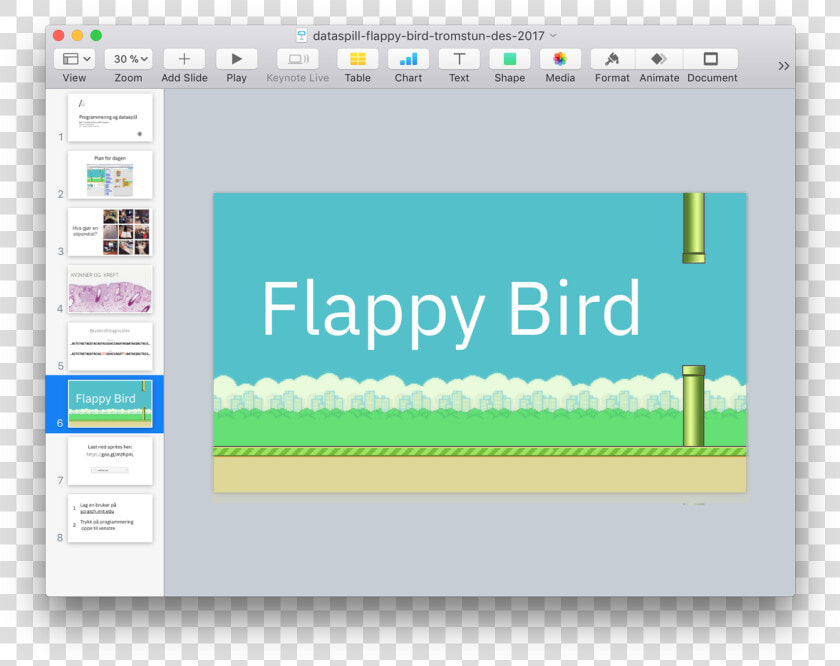Image resolution: width=840 pixels, height=666 pixels.
Task: Close the Keynote window with red button
Action: (x=59, y=35)
